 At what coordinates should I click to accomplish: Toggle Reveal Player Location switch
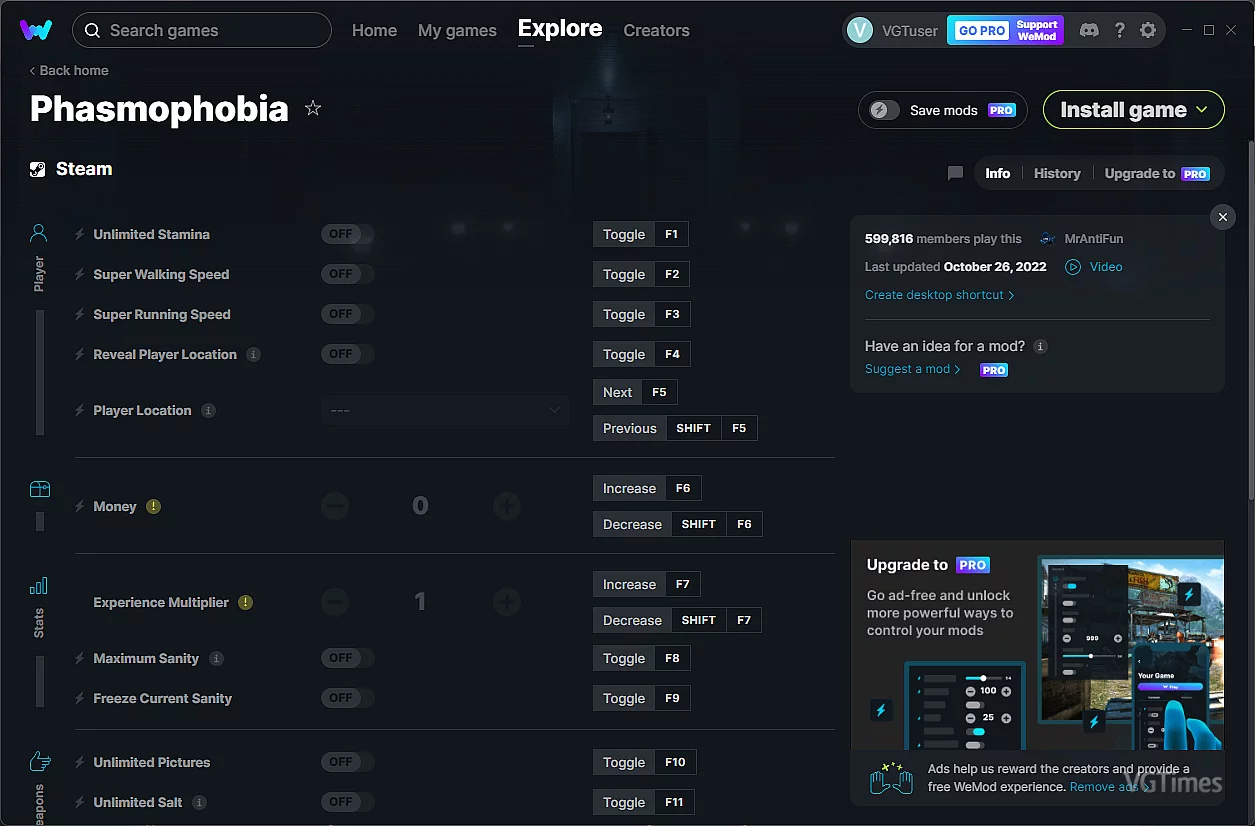tap(347, 354)
